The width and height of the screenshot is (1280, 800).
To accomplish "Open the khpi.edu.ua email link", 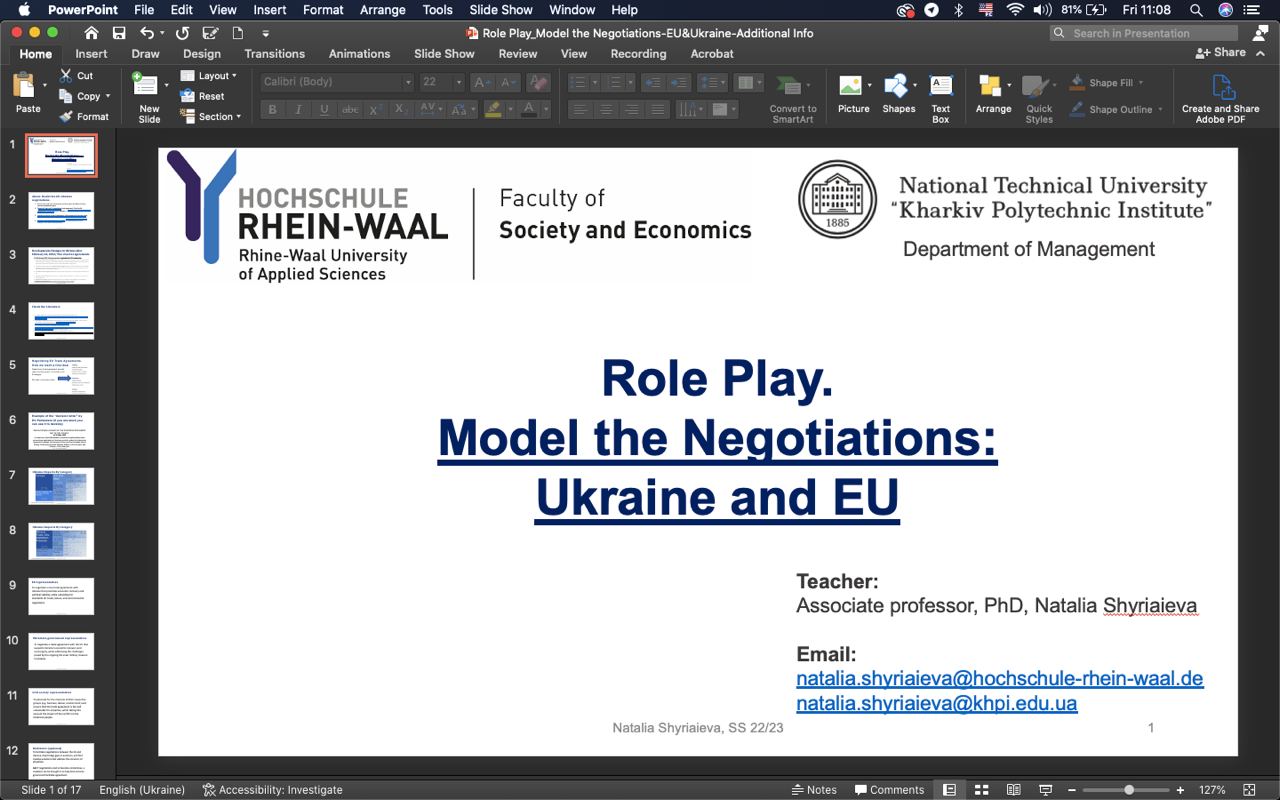I will (936, 703).
